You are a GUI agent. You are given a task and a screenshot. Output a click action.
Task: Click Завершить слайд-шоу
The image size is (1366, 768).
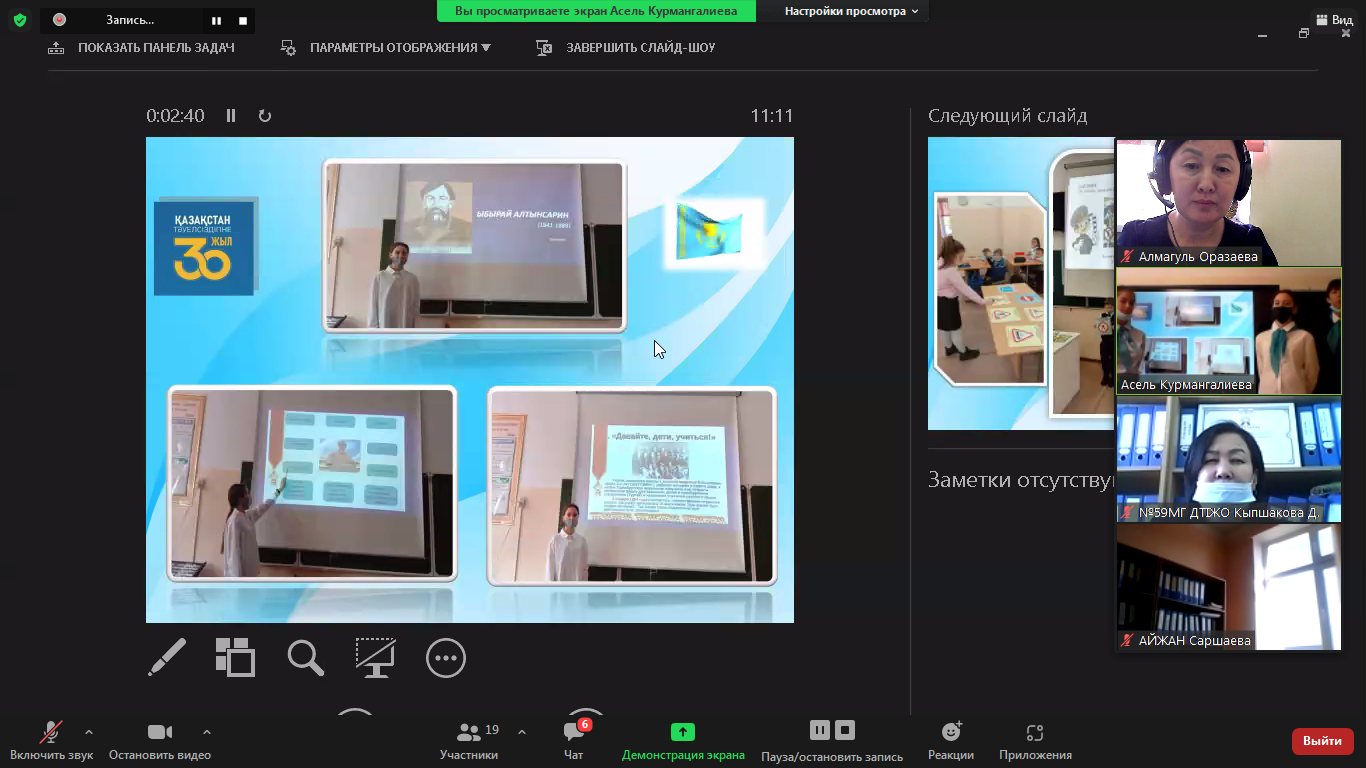(627, 48)
